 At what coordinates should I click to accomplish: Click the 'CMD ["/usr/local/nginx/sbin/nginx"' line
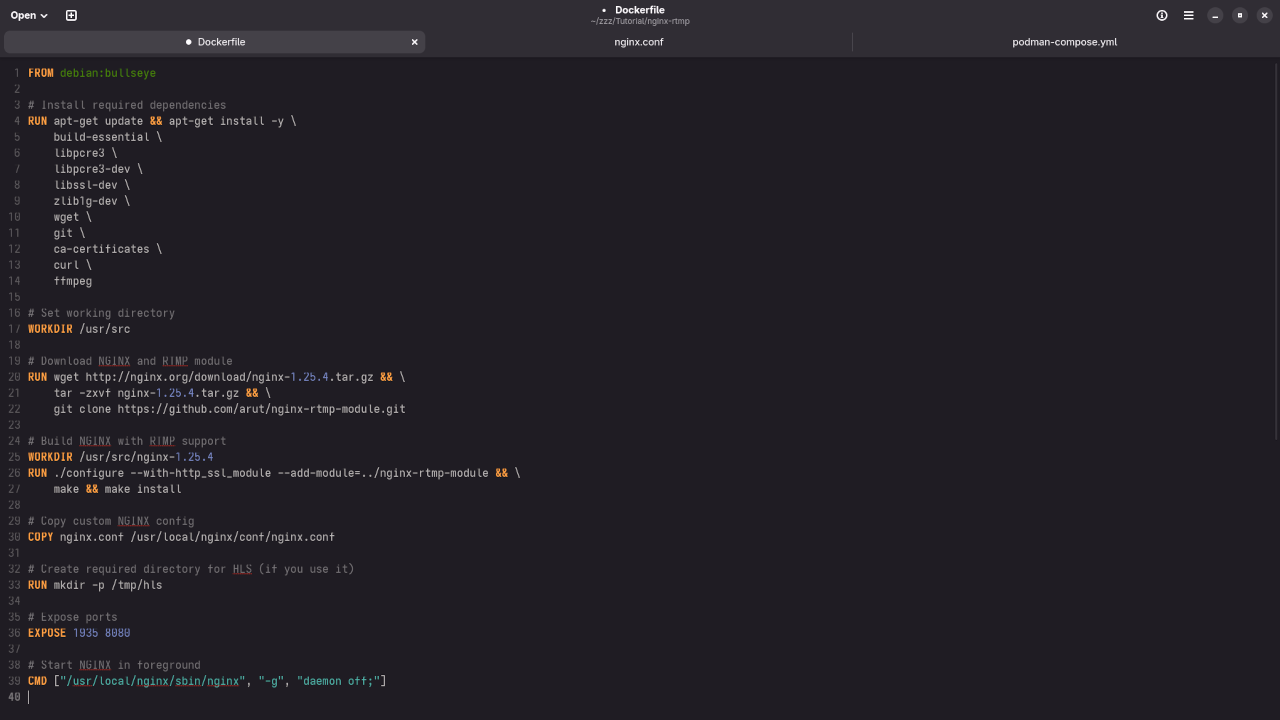(207, 681)
